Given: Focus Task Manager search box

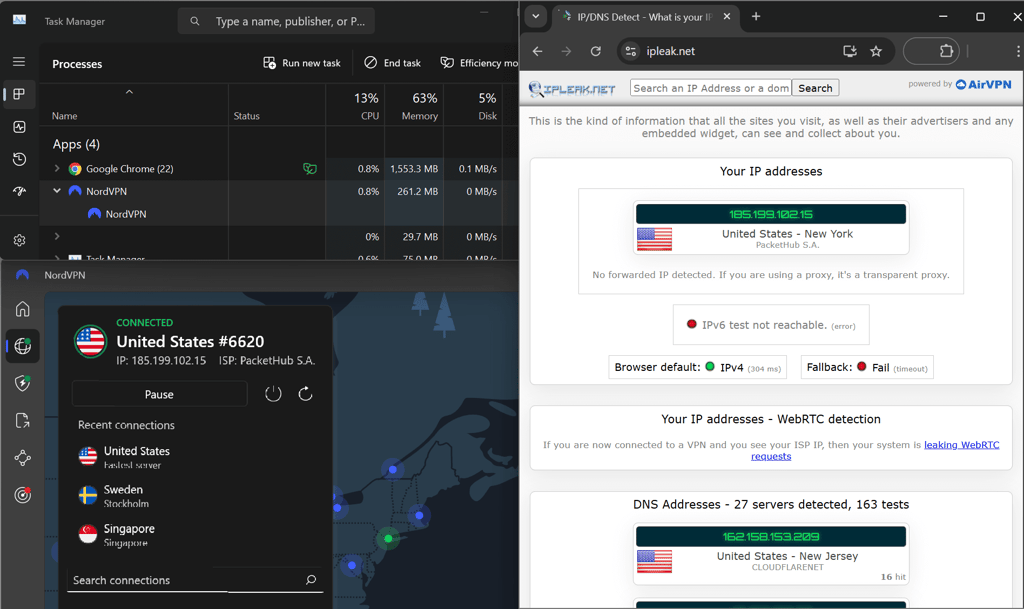Looking at the screenshot, I should pyautogui.click(x=276, y=22).
